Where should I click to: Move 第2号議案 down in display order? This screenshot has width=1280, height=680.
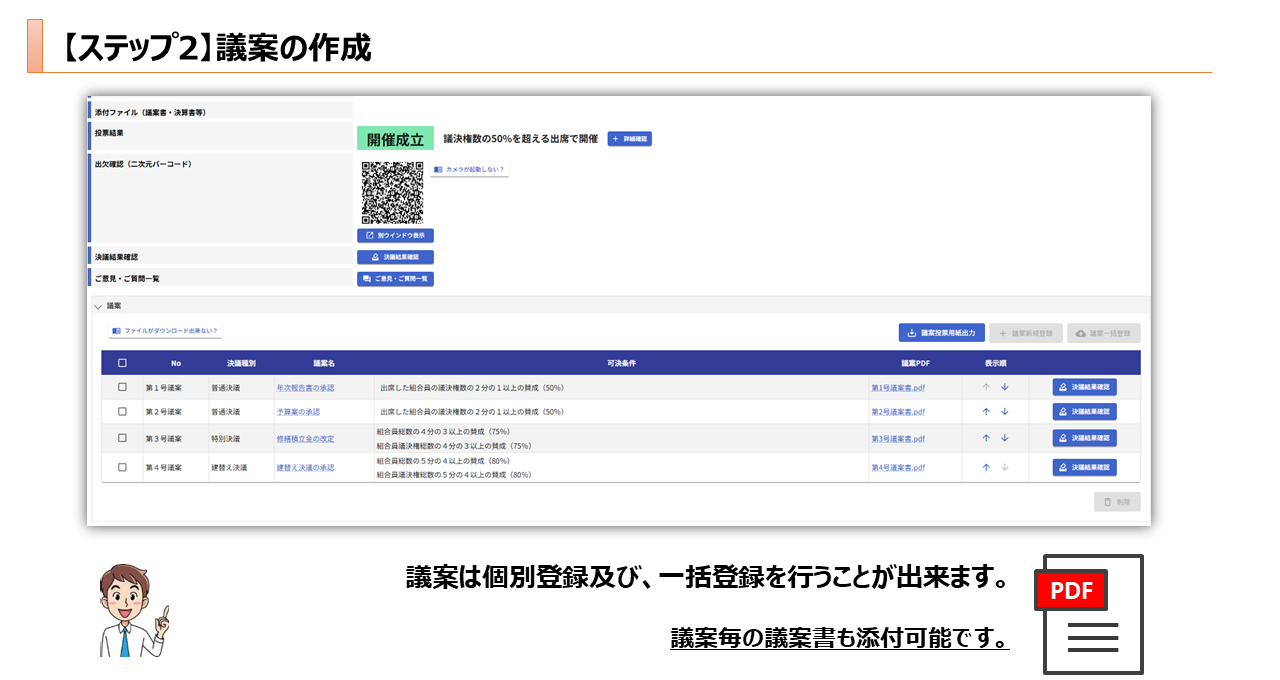pos(1005,411)
